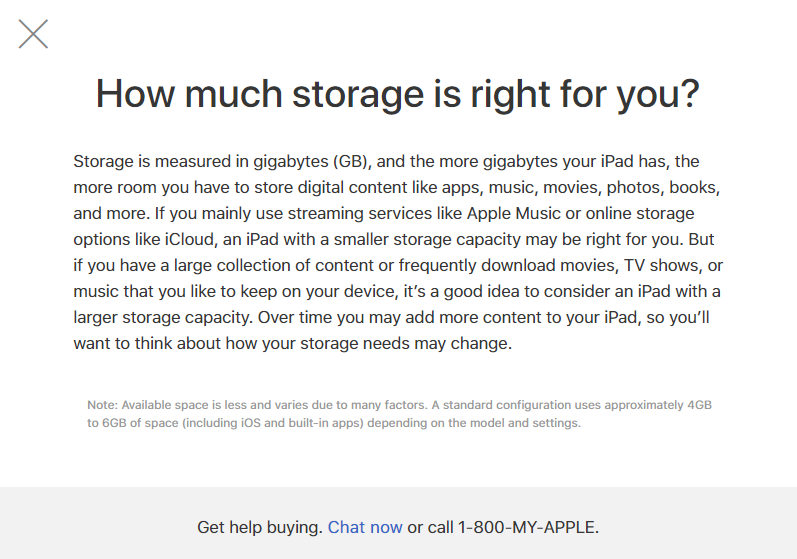Click "or call" text in the footer

430,527
